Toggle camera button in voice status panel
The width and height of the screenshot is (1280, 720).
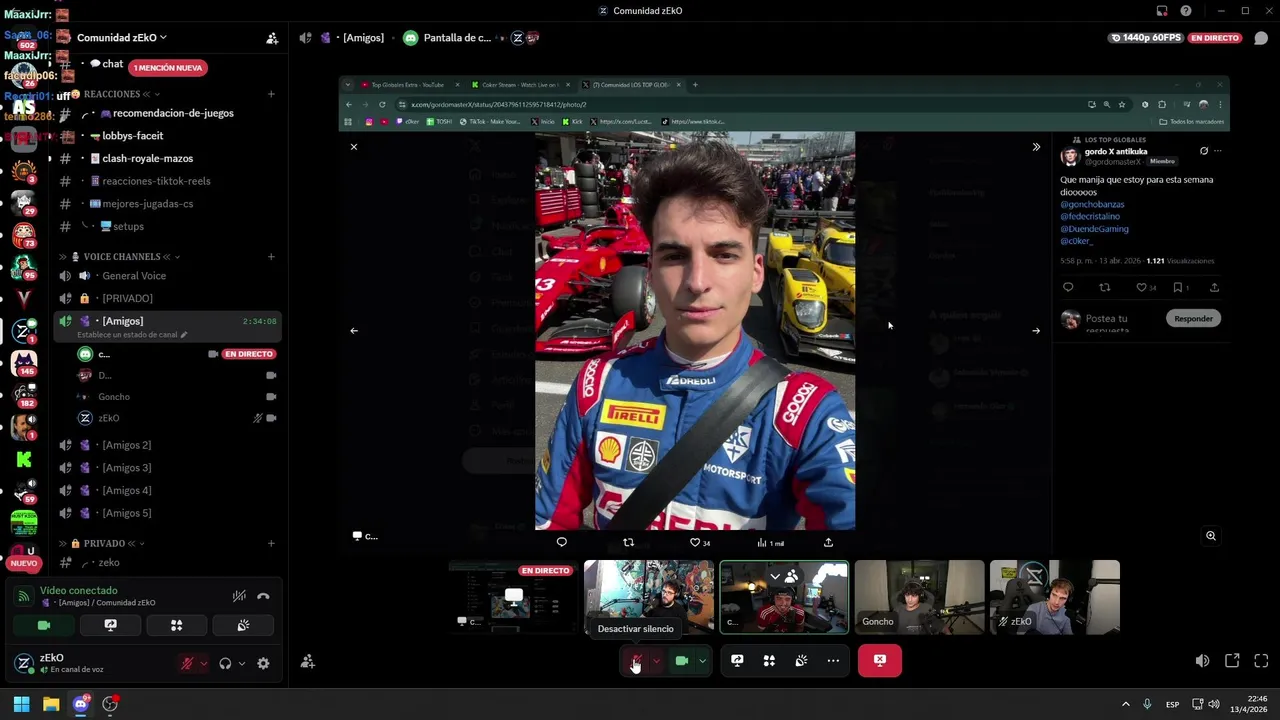(x=44, y=625)
